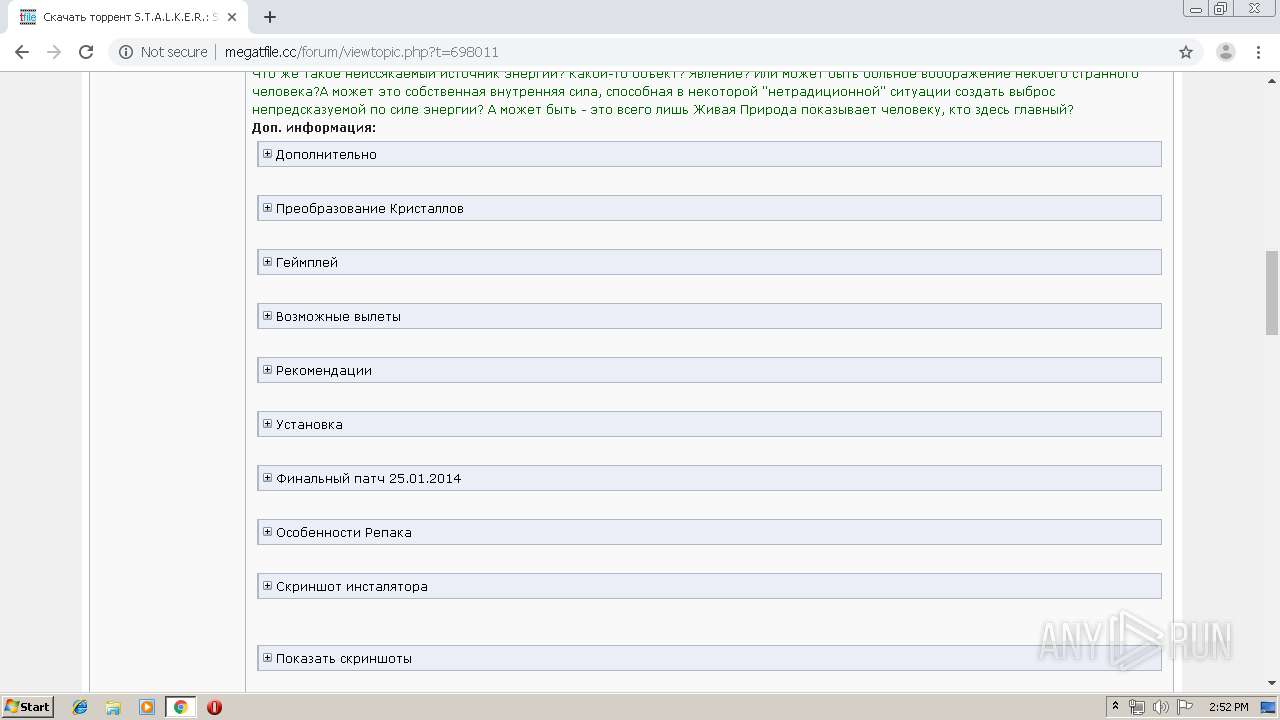Image resolution: width=1280 pixels, height=720 pixels.
Task: Click the Доп. информация heading
Action: pos(314,127)
